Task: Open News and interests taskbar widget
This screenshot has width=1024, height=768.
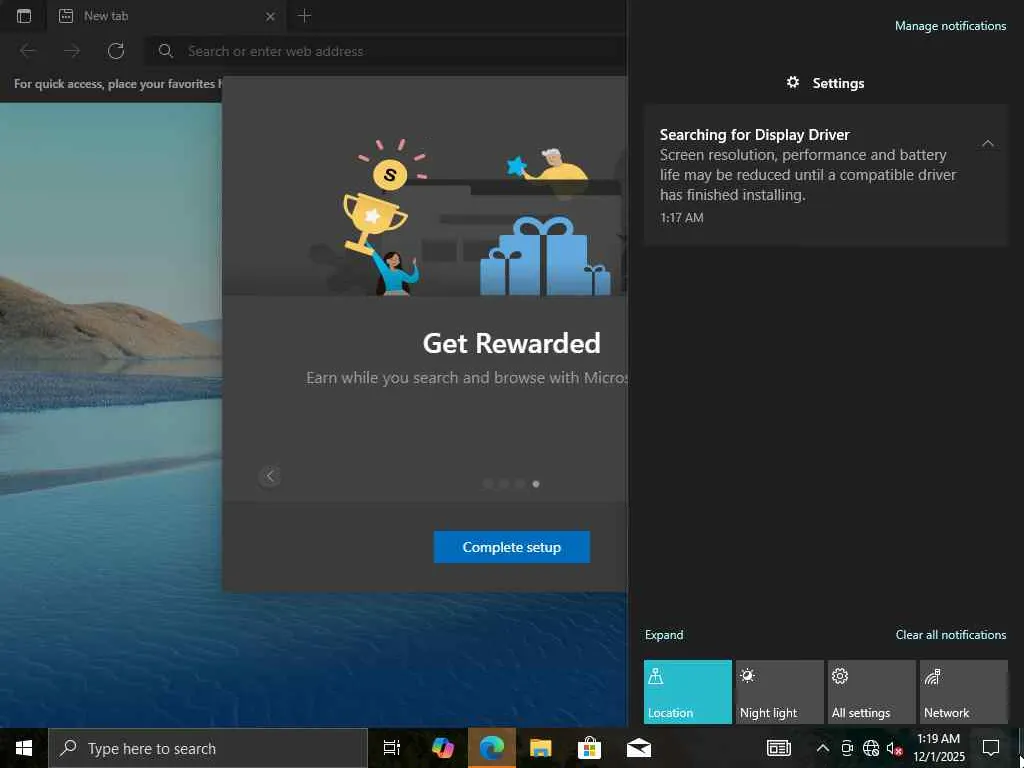Action: pyautogui.click(x=778, y=748)
